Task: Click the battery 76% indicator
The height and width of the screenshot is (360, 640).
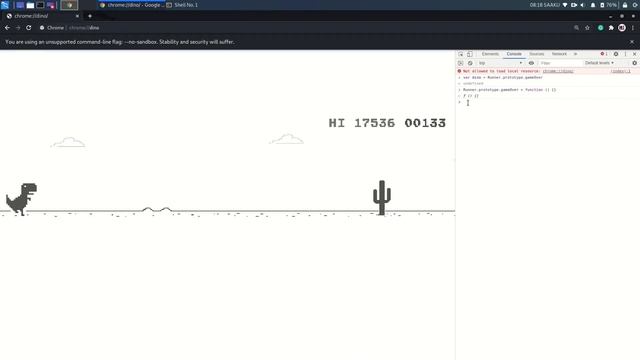Action: point(608,5)
